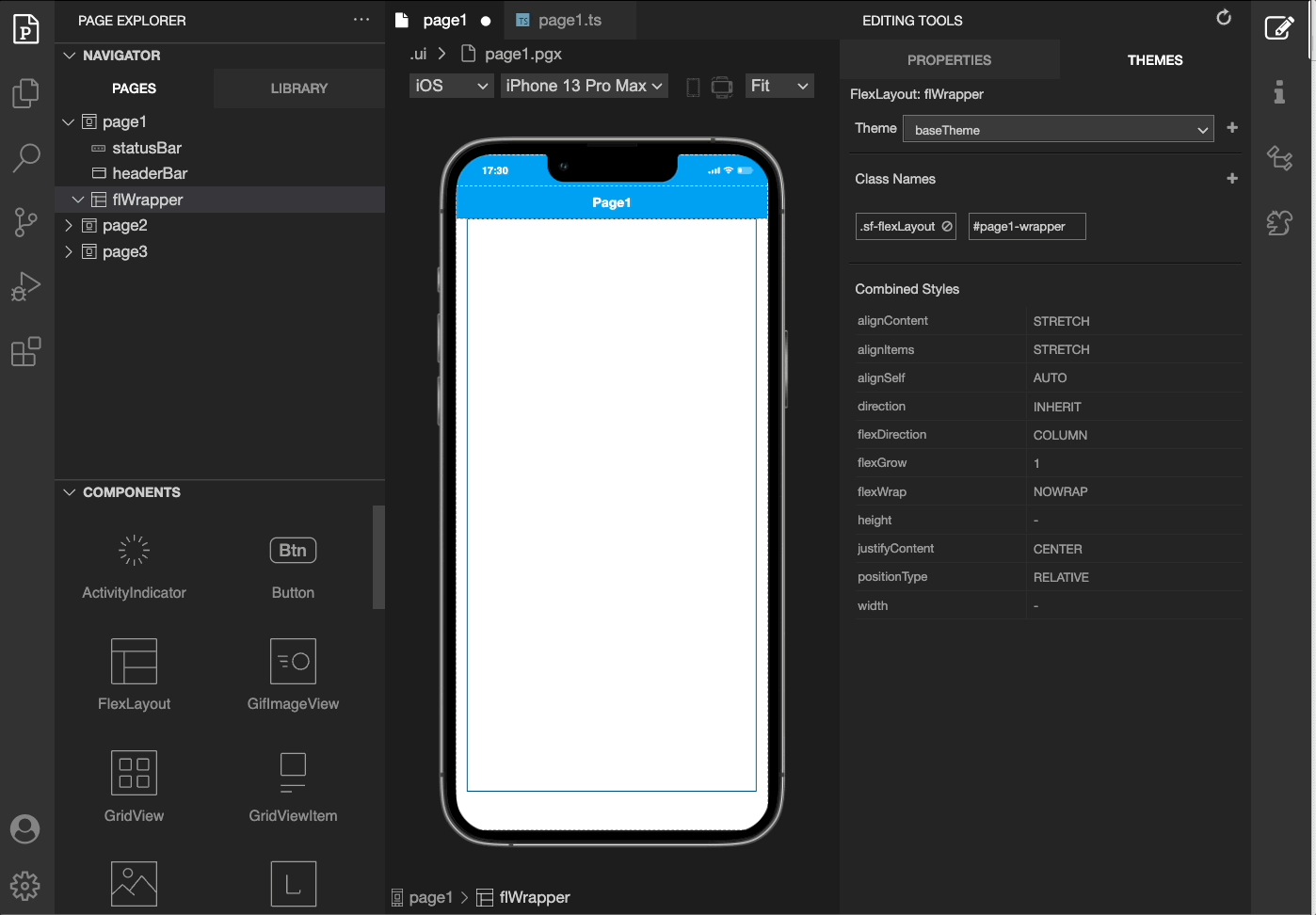Click the positionType RELATIVE value
This screenshot has width=1316, height=915.
[1061, 577]
